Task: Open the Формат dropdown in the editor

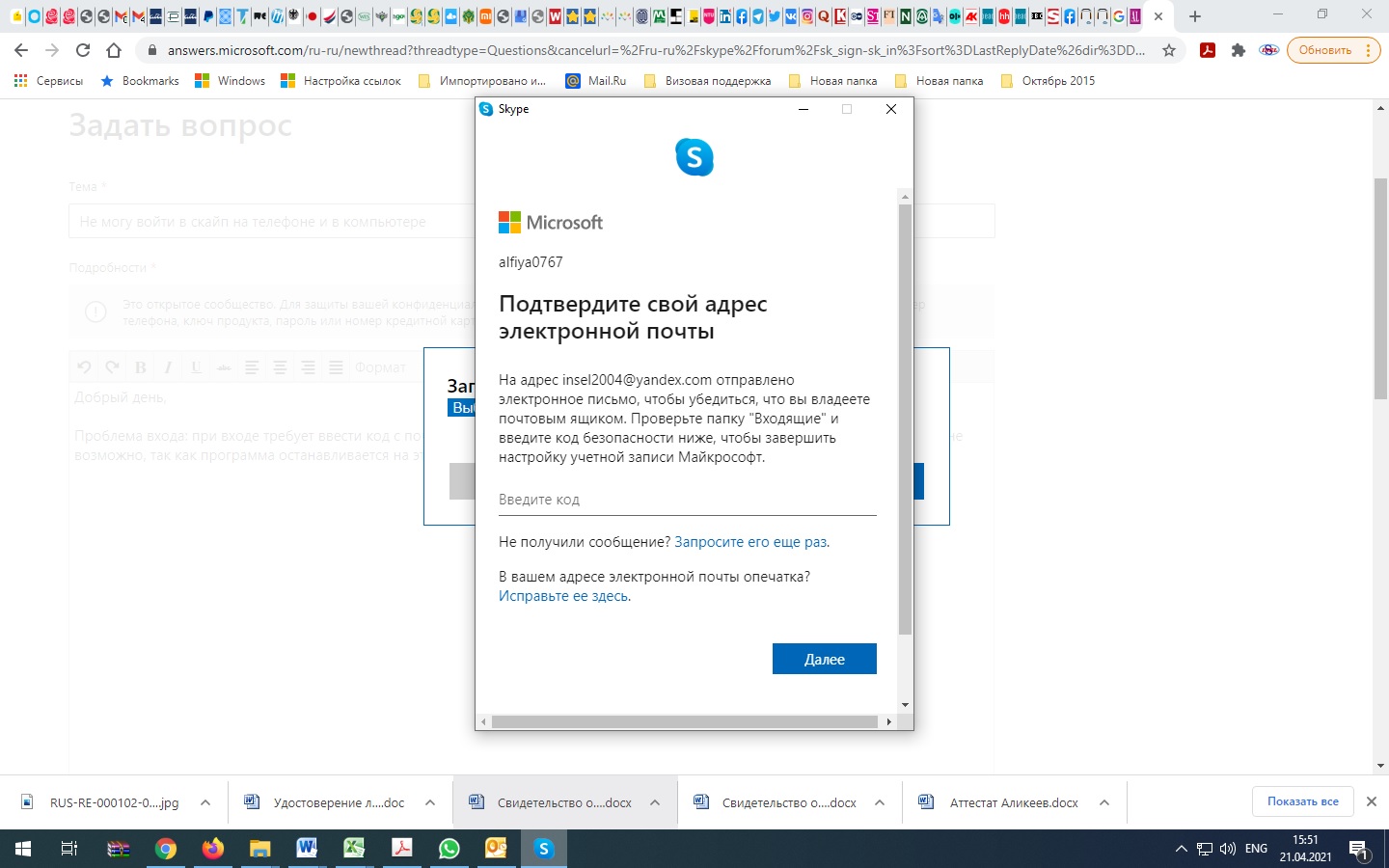Action: click(x=380, y=367)
